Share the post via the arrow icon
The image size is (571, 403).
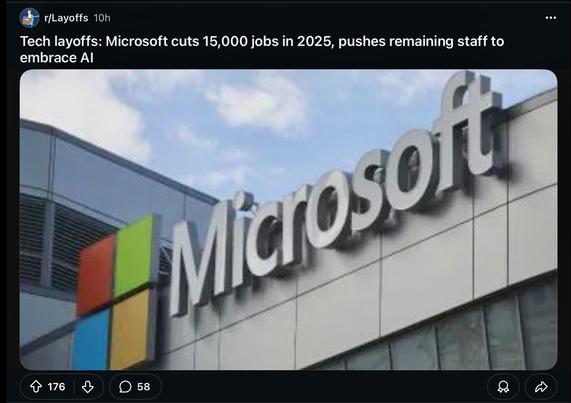(541, 386)
